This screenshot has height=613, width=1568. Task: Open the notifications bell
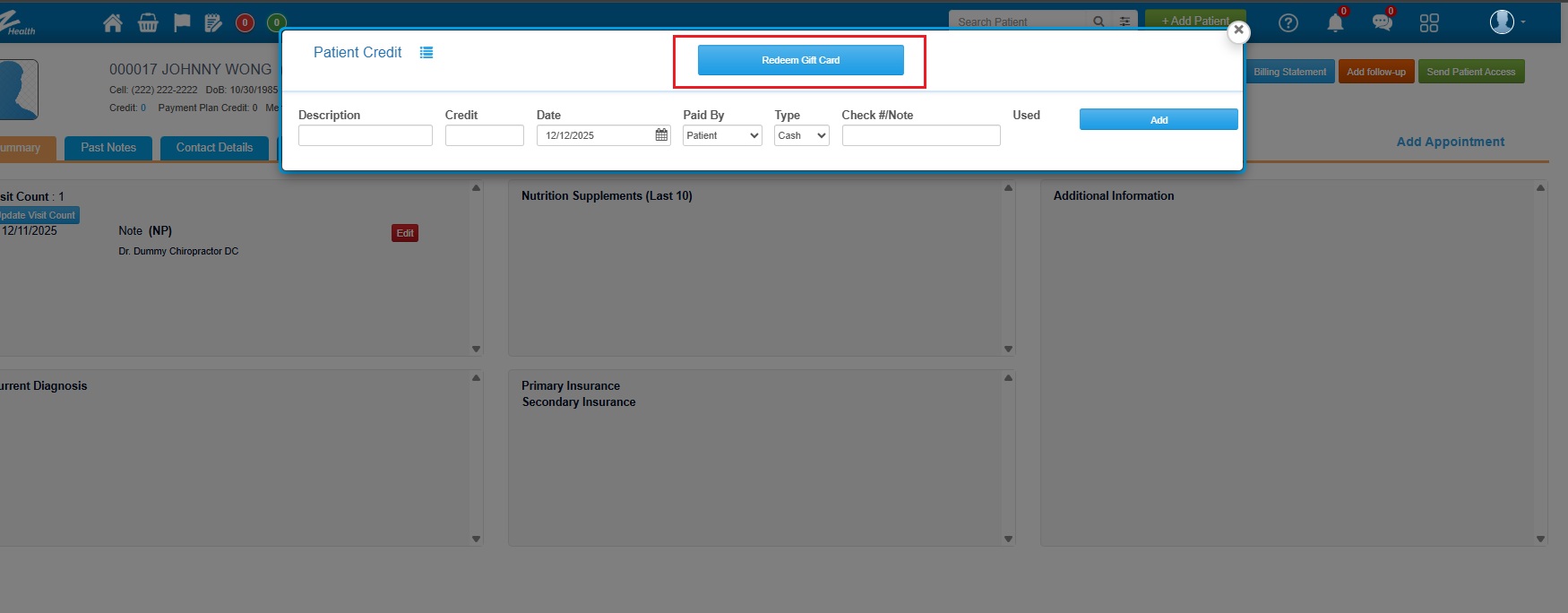(1335, 23)
